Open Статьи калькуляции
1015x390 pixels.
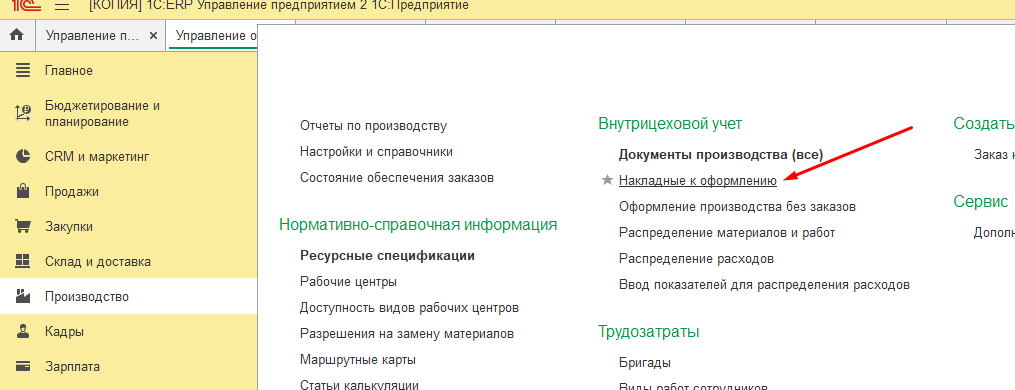359,384
